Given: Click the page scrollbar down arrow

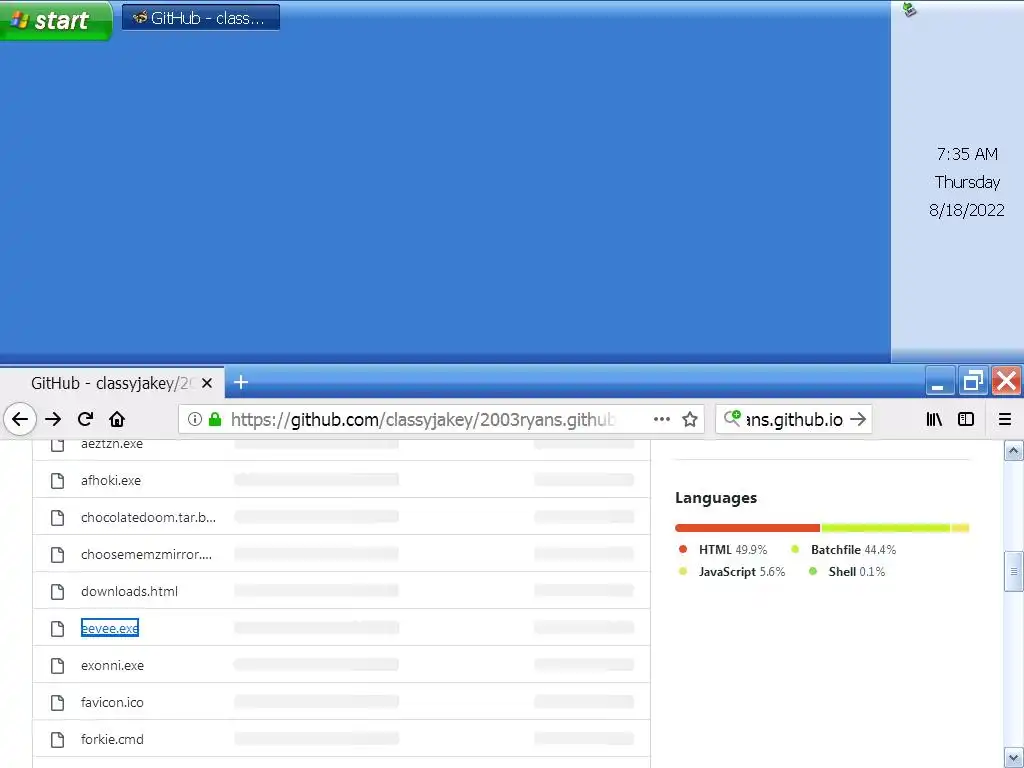Looking at the screenshot, I should pos(1013,758).
